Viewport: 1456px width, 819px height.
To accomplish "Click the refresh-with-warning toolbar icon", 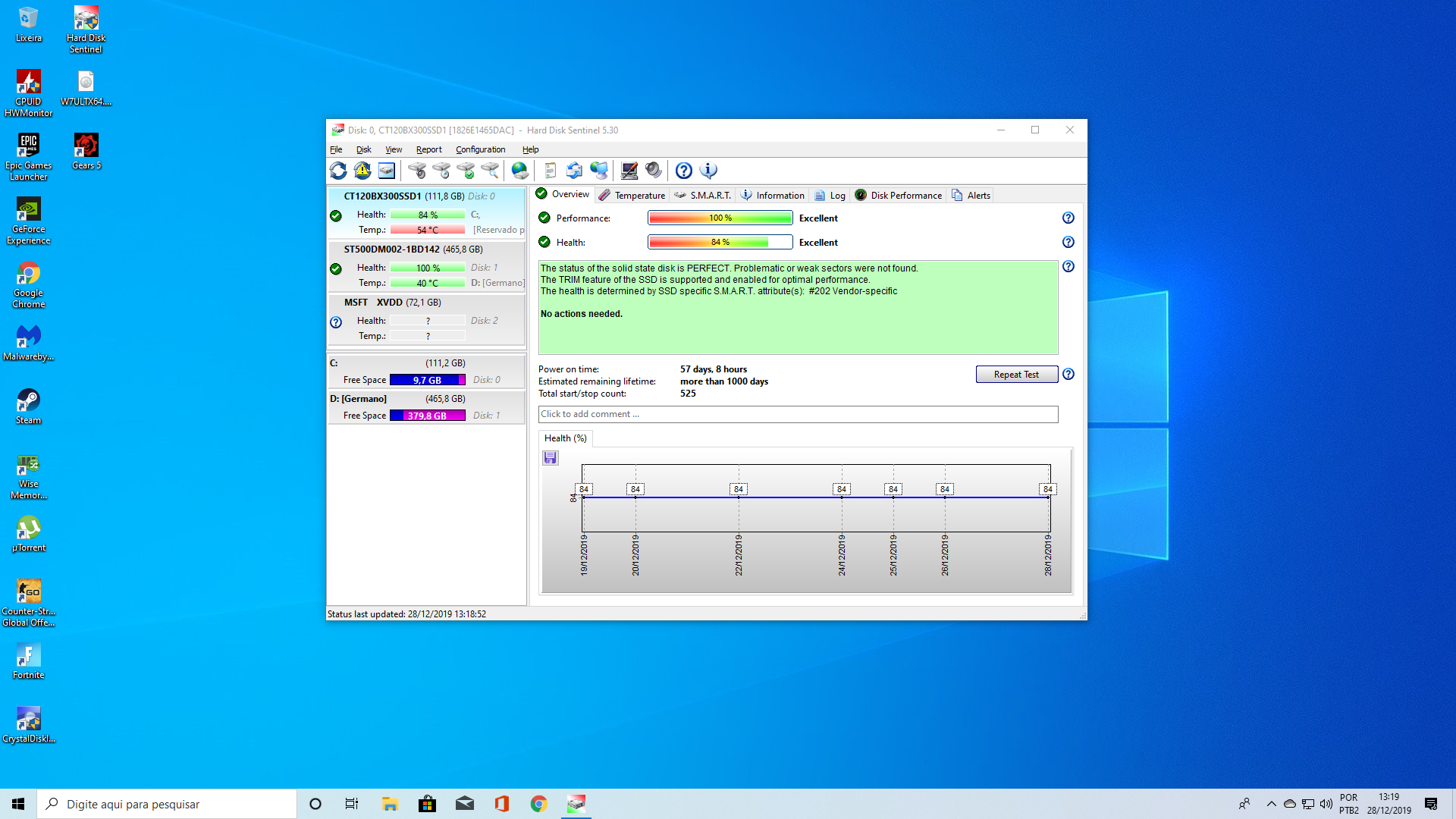I will tap(362, 171).
